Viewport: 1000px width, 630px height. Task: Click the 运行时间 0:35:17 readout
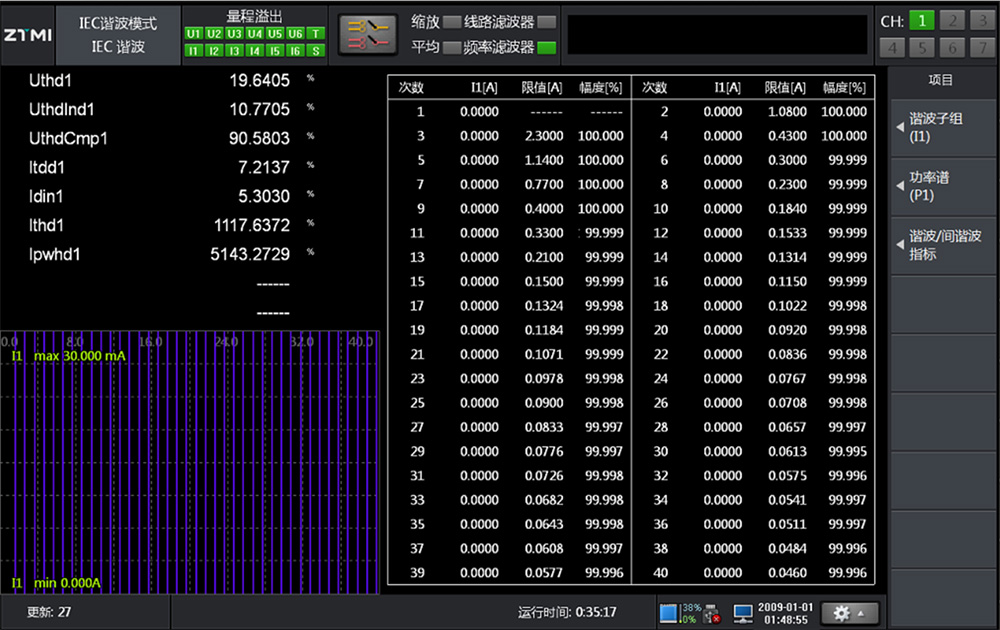pos(567,613)
